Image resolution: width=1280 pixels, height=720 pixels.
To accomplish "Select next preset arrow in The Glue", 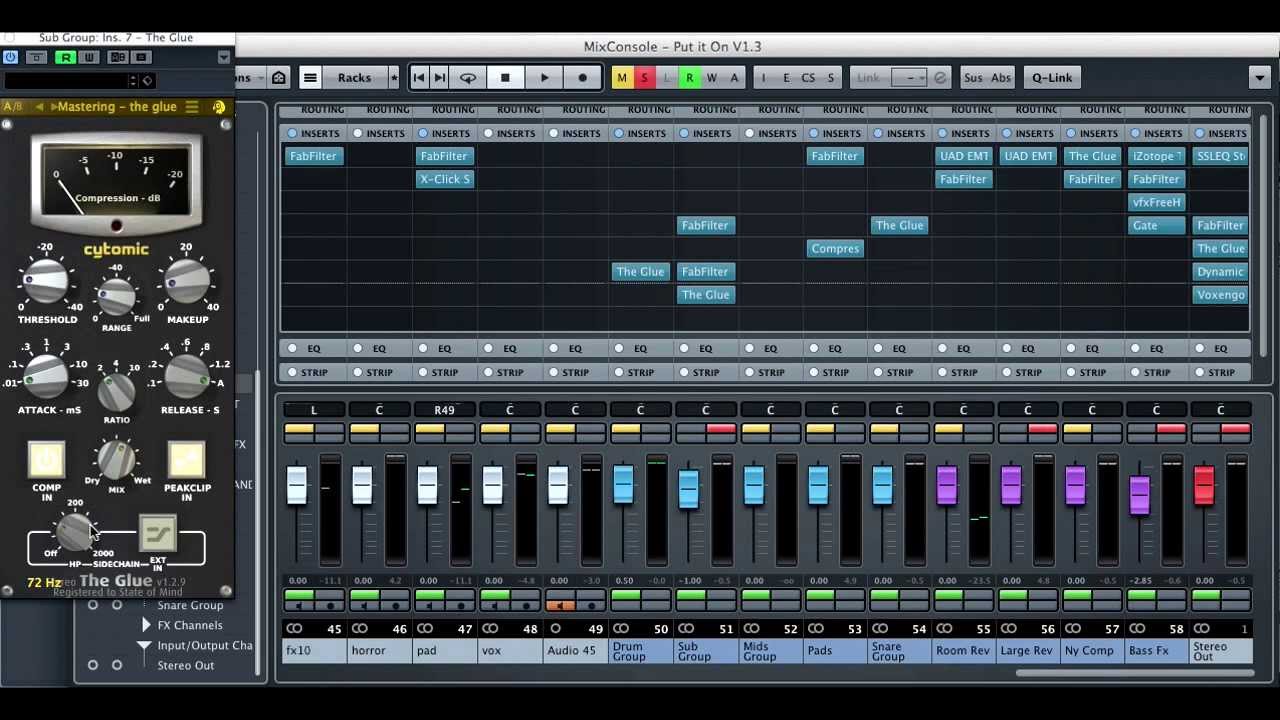I will [52, 107].
